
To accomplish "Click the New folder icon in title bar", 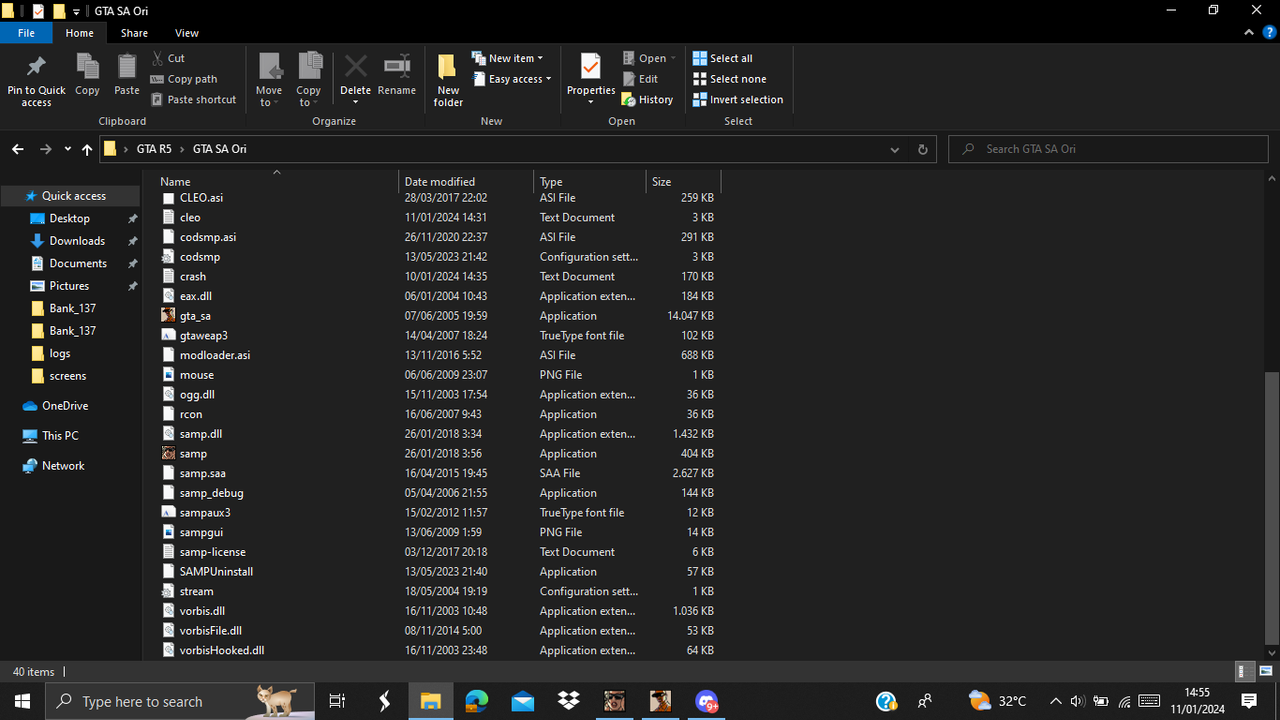I will coord(58,11).
